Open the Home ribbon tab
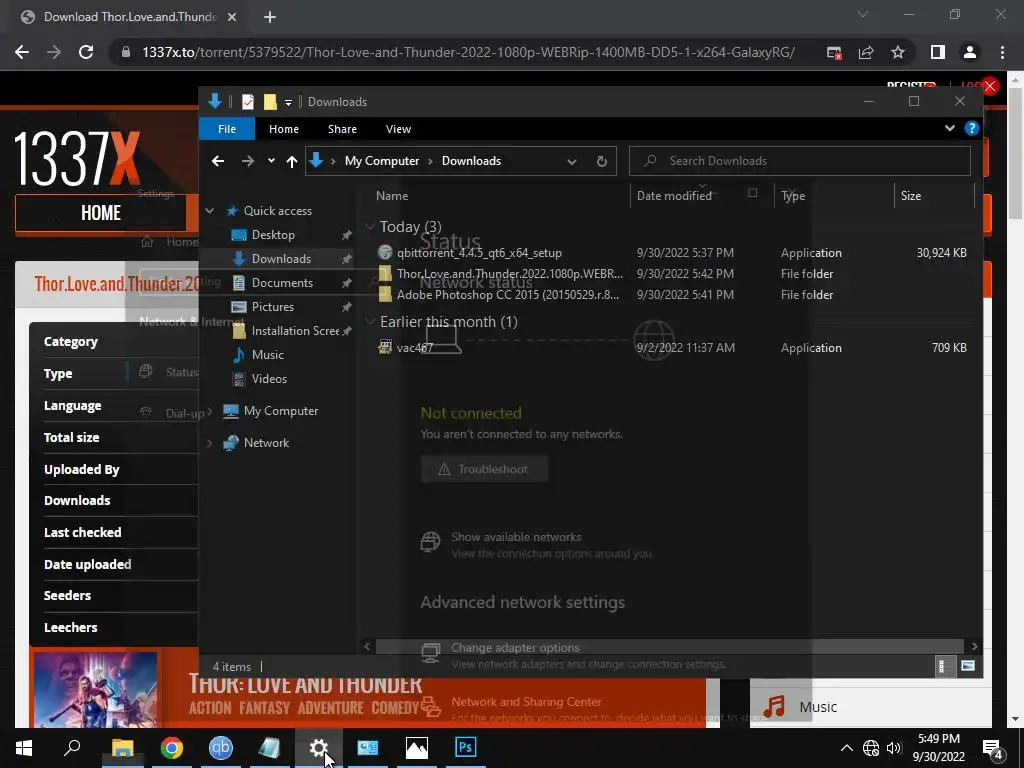This screenshot has height=768, width=1024. pos(283,129)
